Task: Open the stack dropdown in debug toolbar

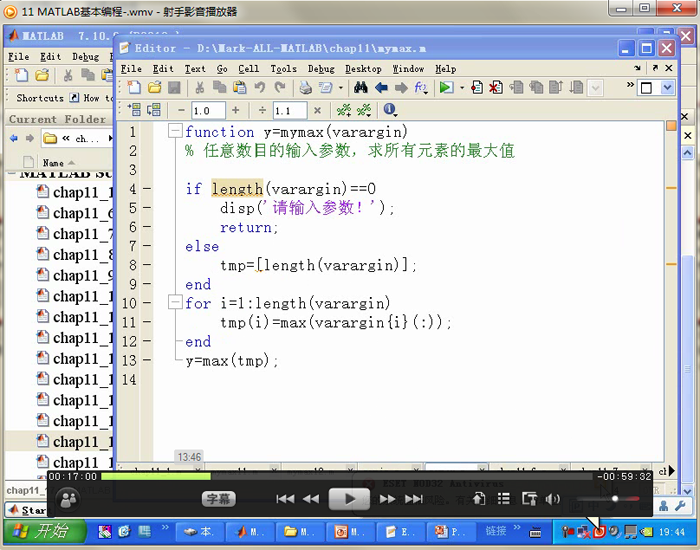Action: (x=596, y=88)
